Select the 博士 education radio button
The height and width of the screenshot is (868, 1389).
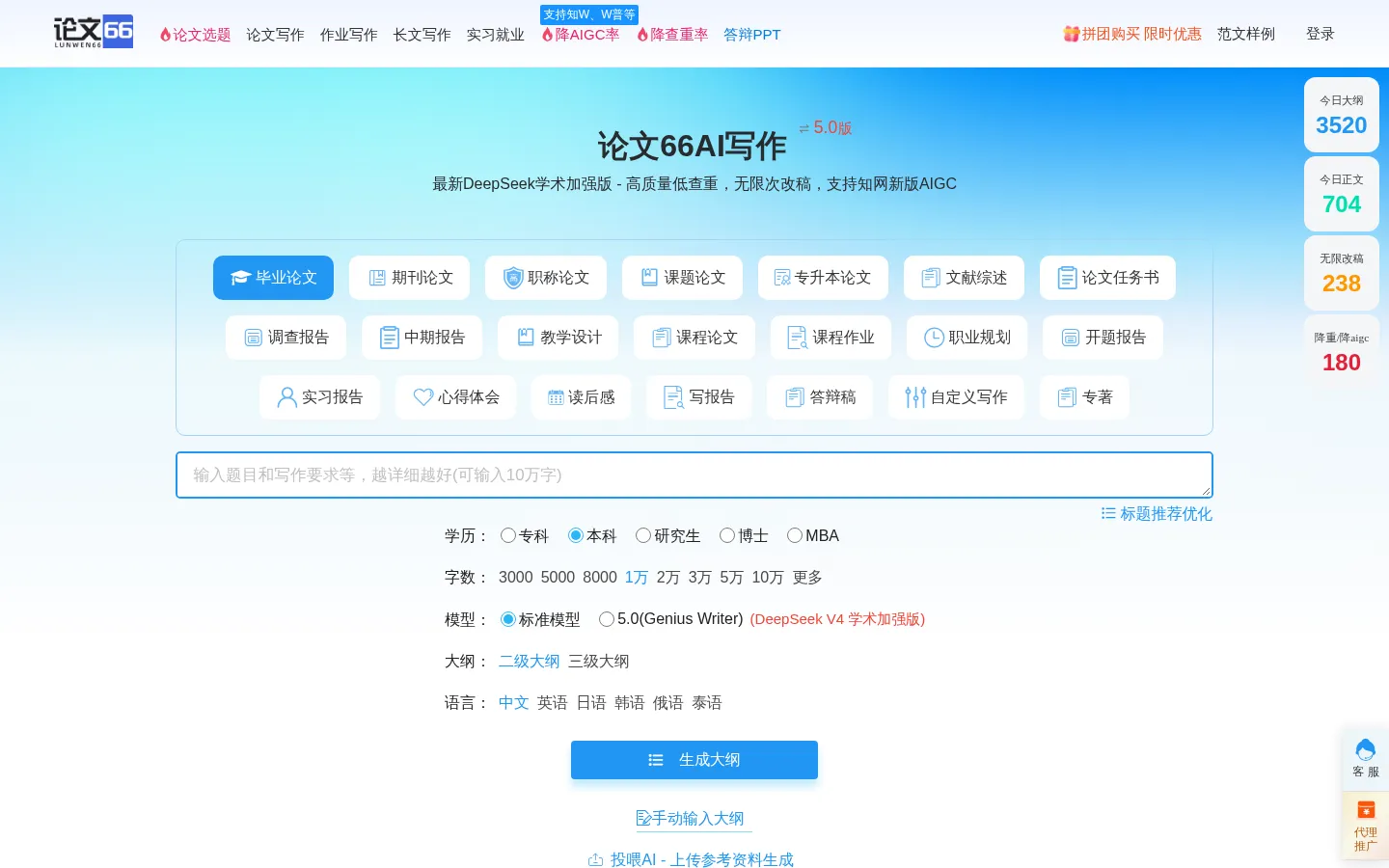point(727,535)
